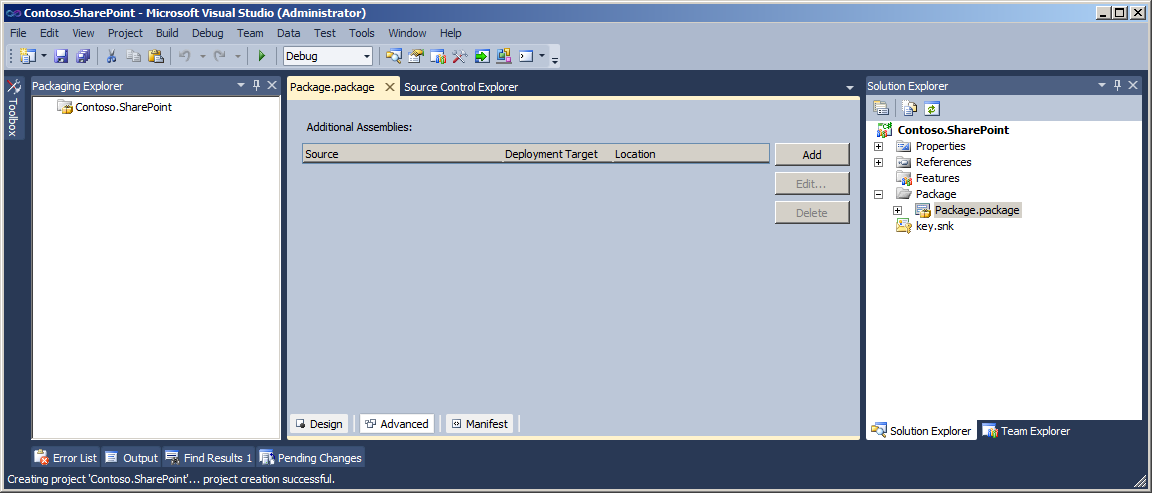Click the Cut scissors icon
This screenshot has width=1152, height=493.
(x=112, y=56)
